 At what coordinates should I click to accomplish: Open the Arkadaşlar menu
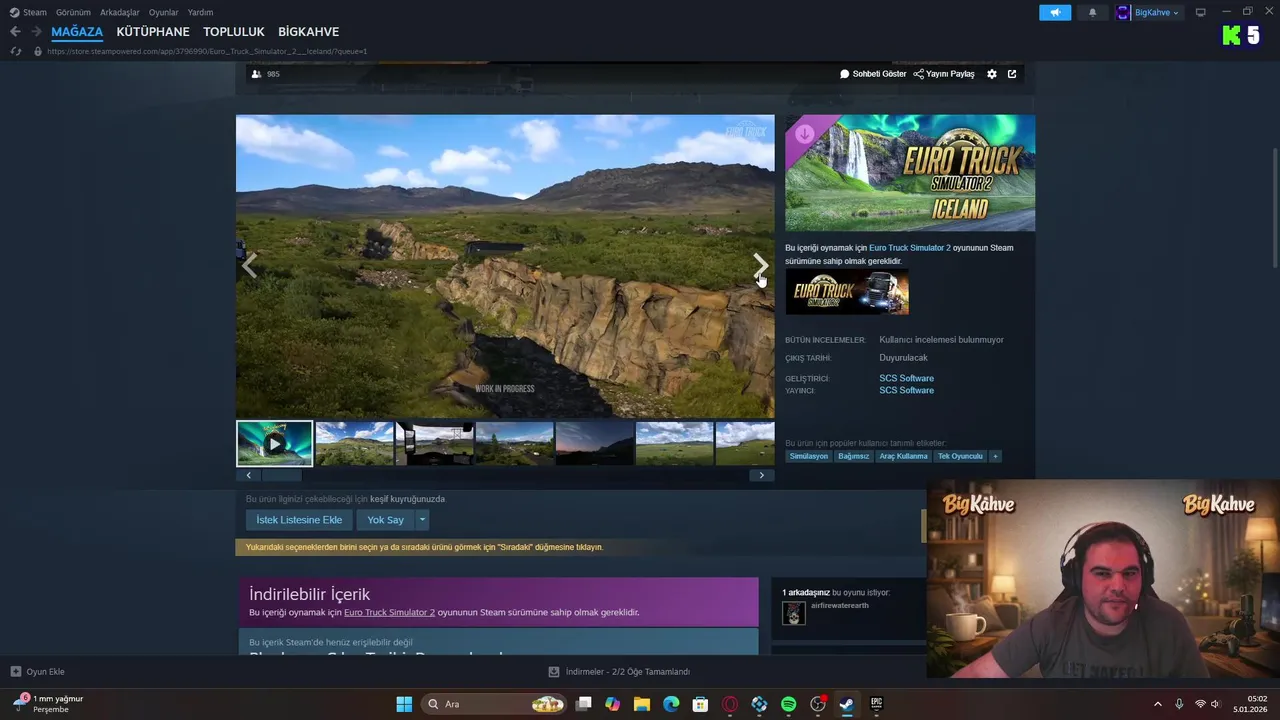[120, 13]
